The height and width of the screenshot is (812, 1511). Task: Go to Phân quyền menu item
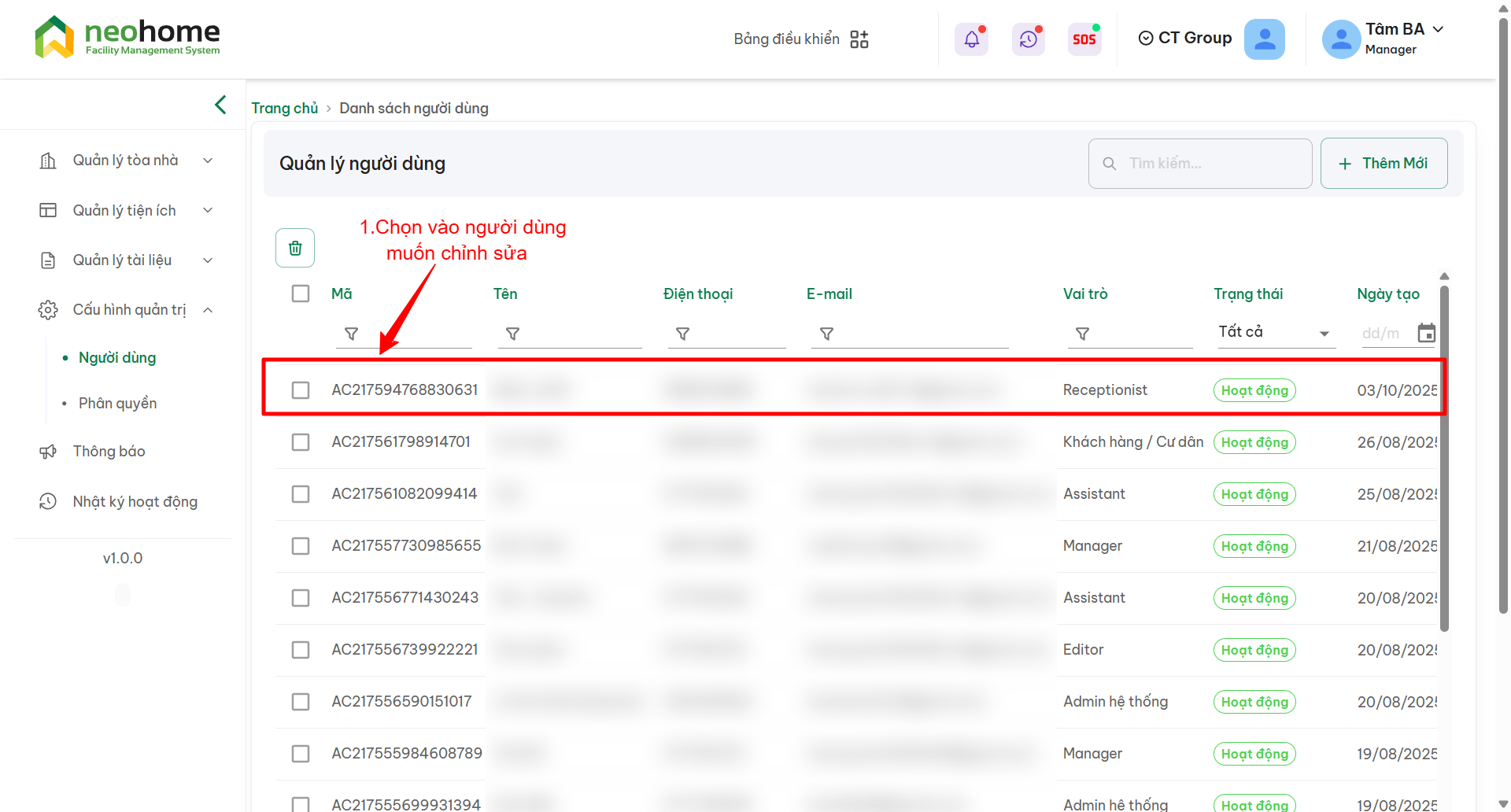point(118,404)
